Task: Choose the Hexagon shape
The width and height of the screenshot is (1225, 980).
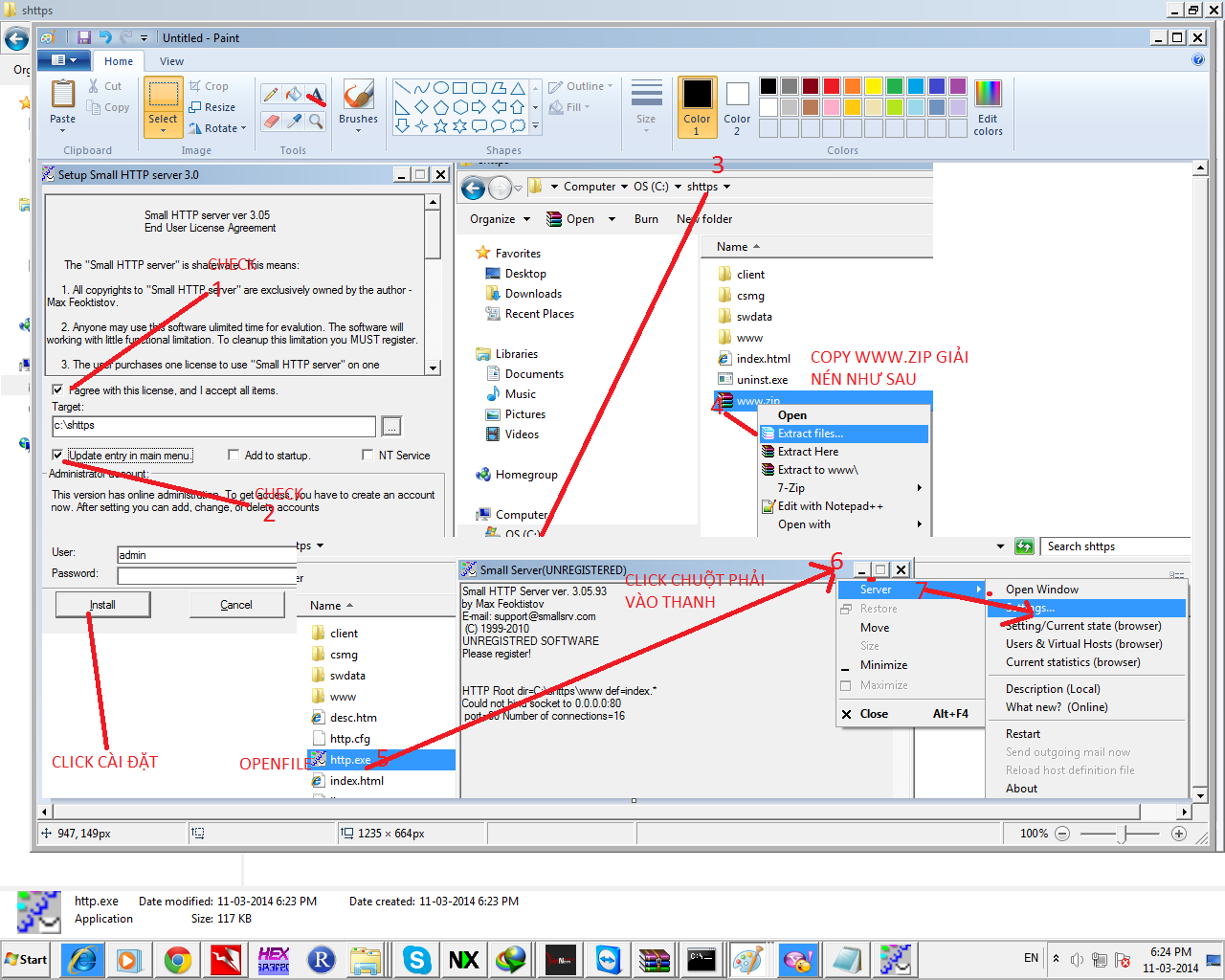Action: (x=460, y=107)
